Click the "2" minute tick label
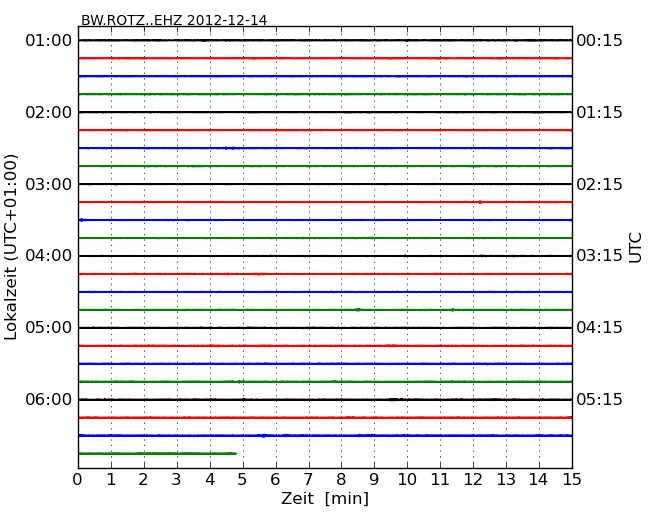Screen dimensions: 650x520 tap(143, 480)
